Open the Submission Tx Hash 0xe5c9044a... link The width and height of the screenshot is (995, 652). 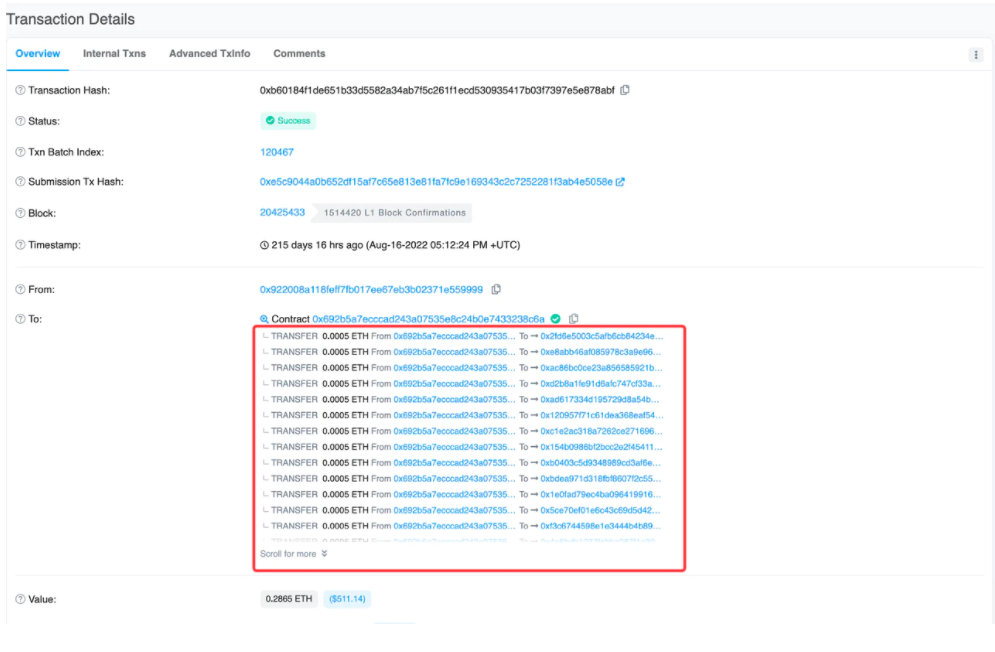pyautogui.click(x=435, y=182)
